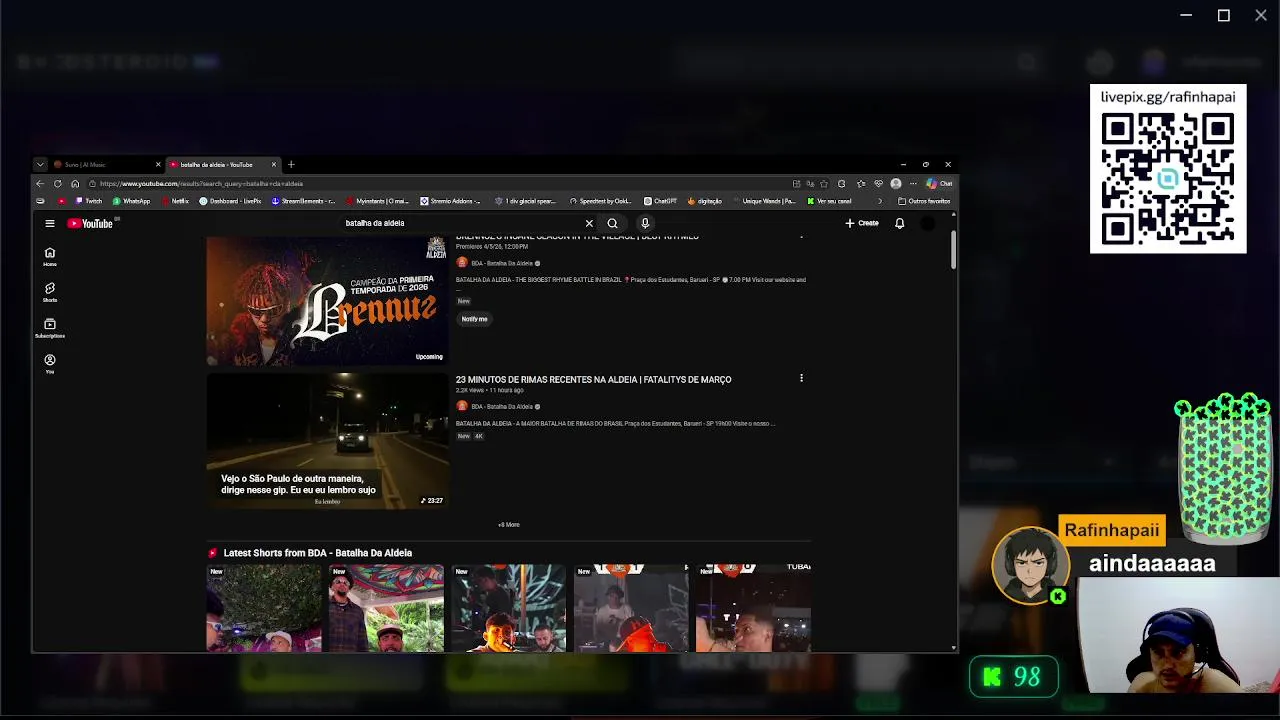Screen dimensions: 1280x720
Task: Click the YouTube logo
Action: (90, 223)
